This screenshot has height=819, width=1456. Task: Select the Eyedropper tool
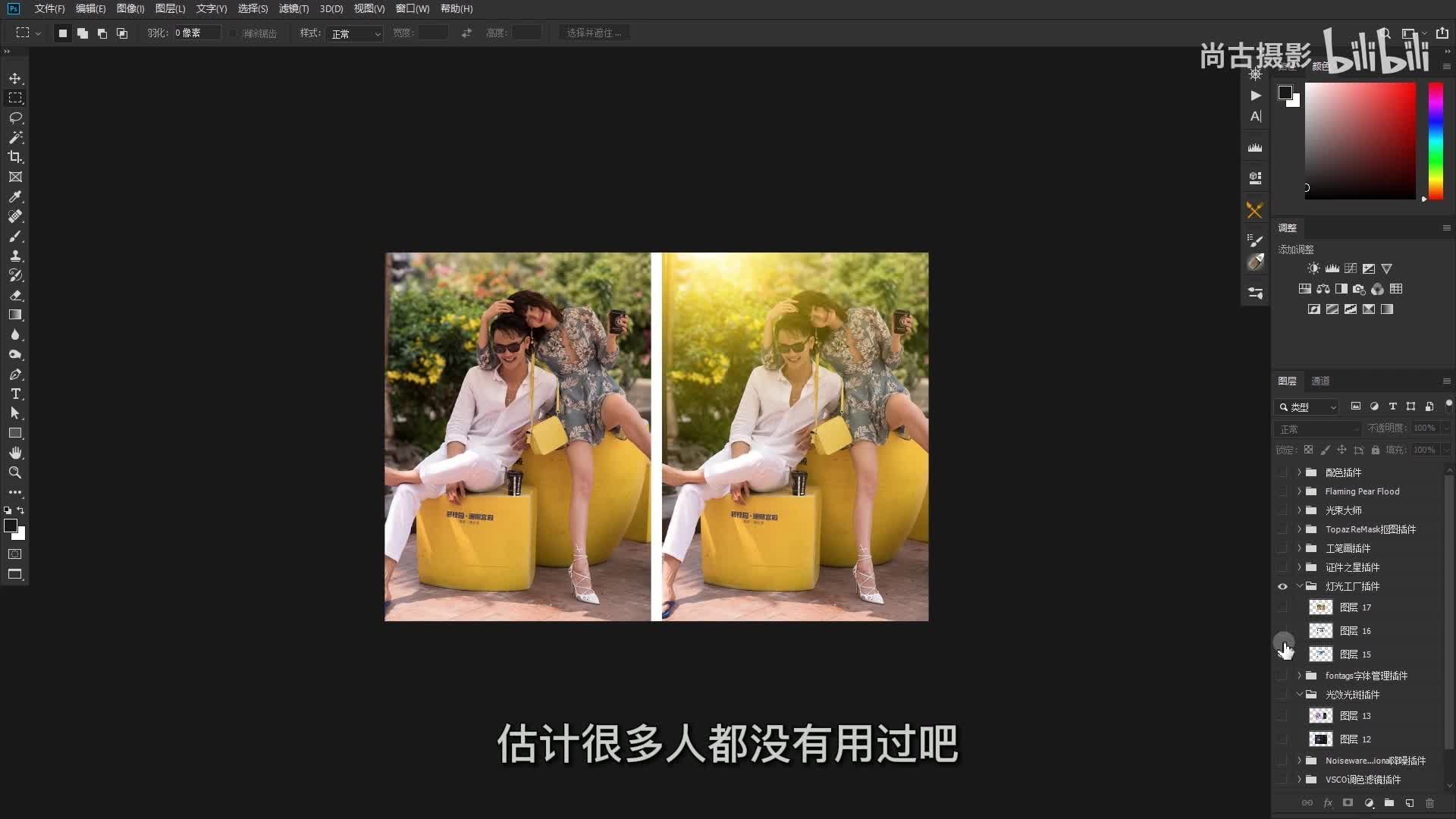(15, 196)
